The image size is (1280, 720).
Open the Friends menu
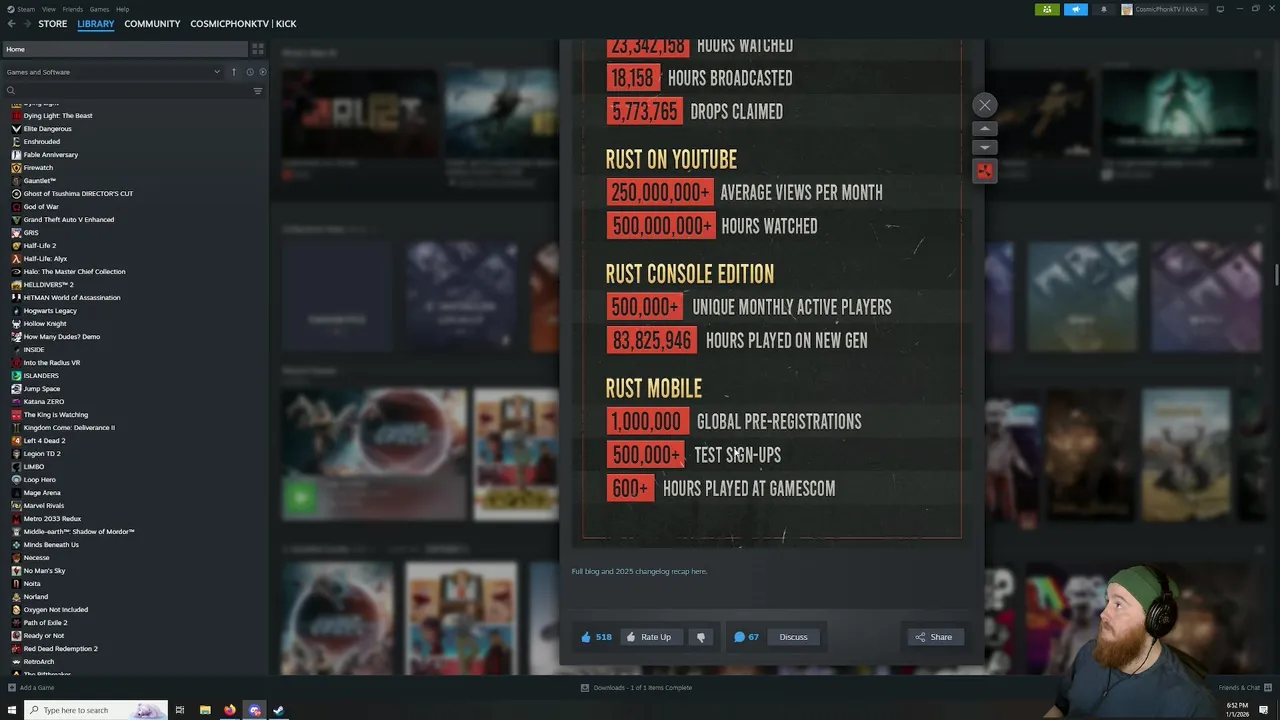[x=72, y=9]
